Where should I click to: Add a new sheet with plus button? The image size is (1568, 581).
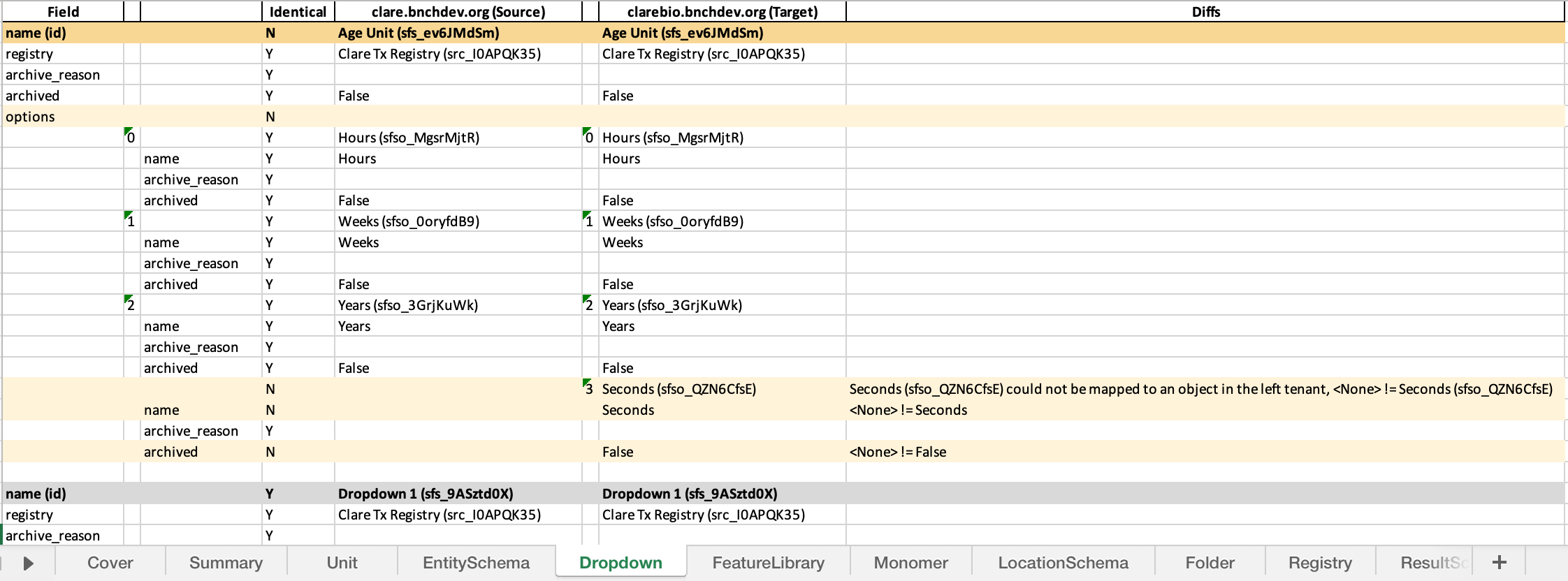(x=1499, y=563)
